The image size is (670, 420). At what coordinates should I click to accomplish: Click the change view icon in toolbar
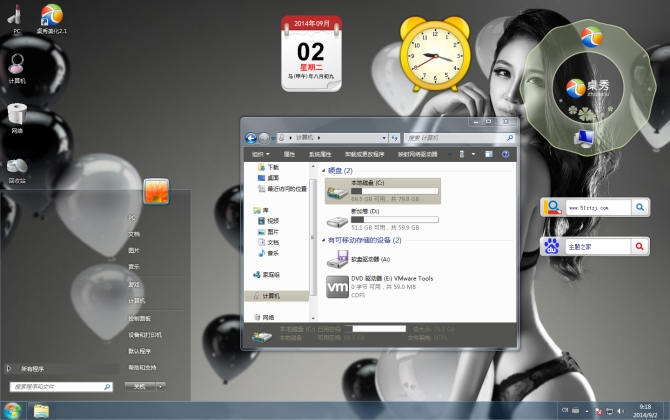point(462,154)
